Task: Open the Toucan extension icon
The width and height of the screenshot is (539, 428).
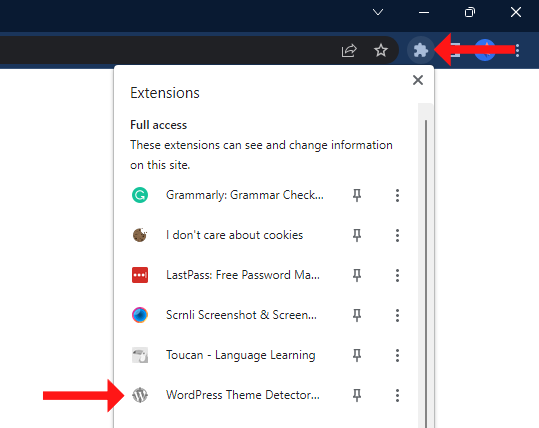Action: click(x=140, y=355)
